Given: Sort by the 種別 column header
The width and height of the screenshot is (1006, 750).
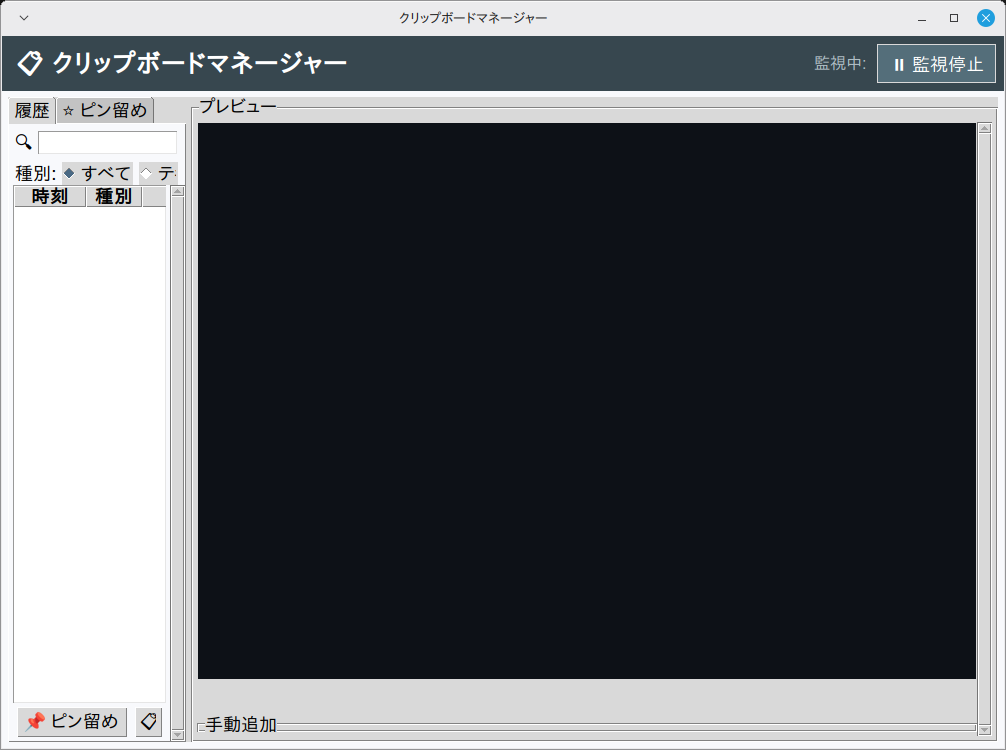Looking at the screenshot, I should 114,196.
